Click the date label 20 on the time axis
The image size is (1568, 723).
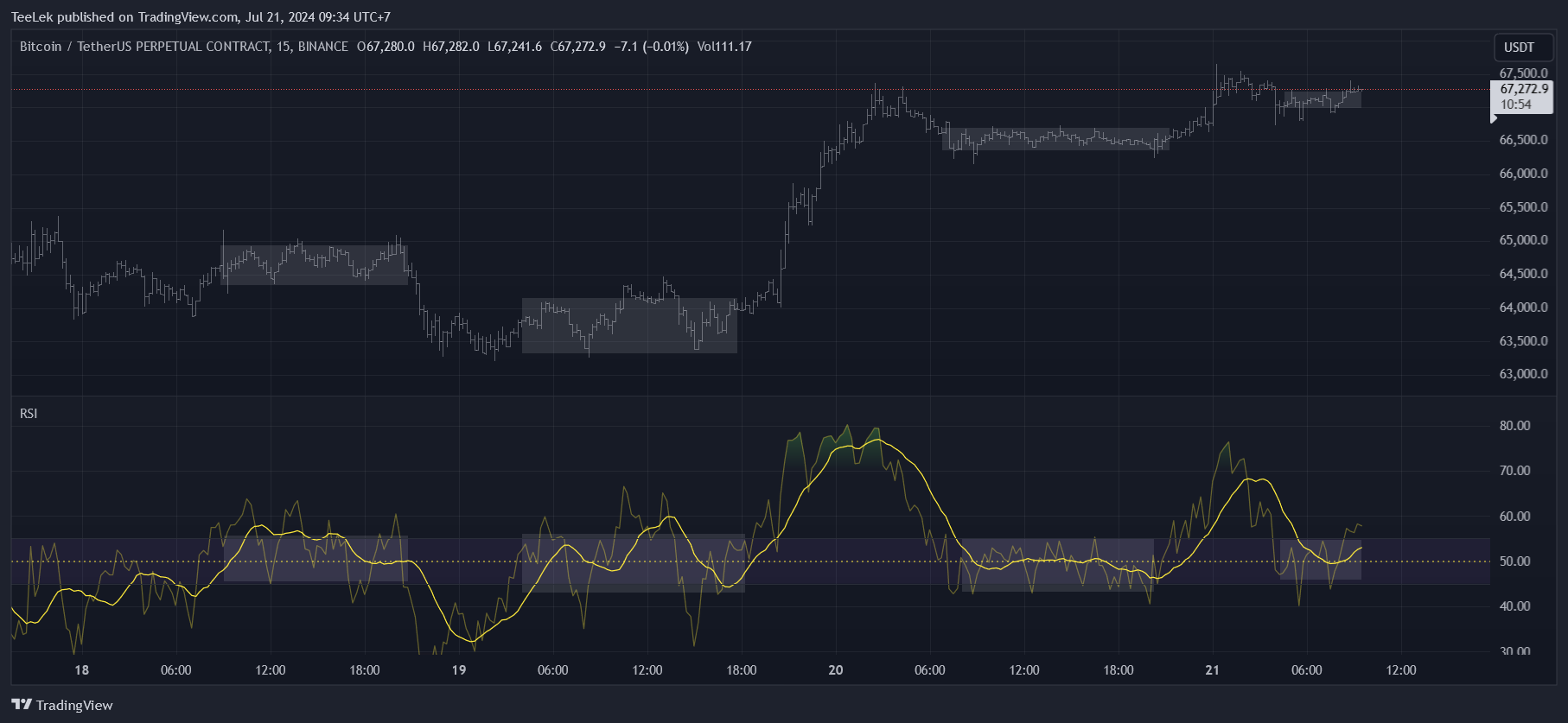pos(835,670)
